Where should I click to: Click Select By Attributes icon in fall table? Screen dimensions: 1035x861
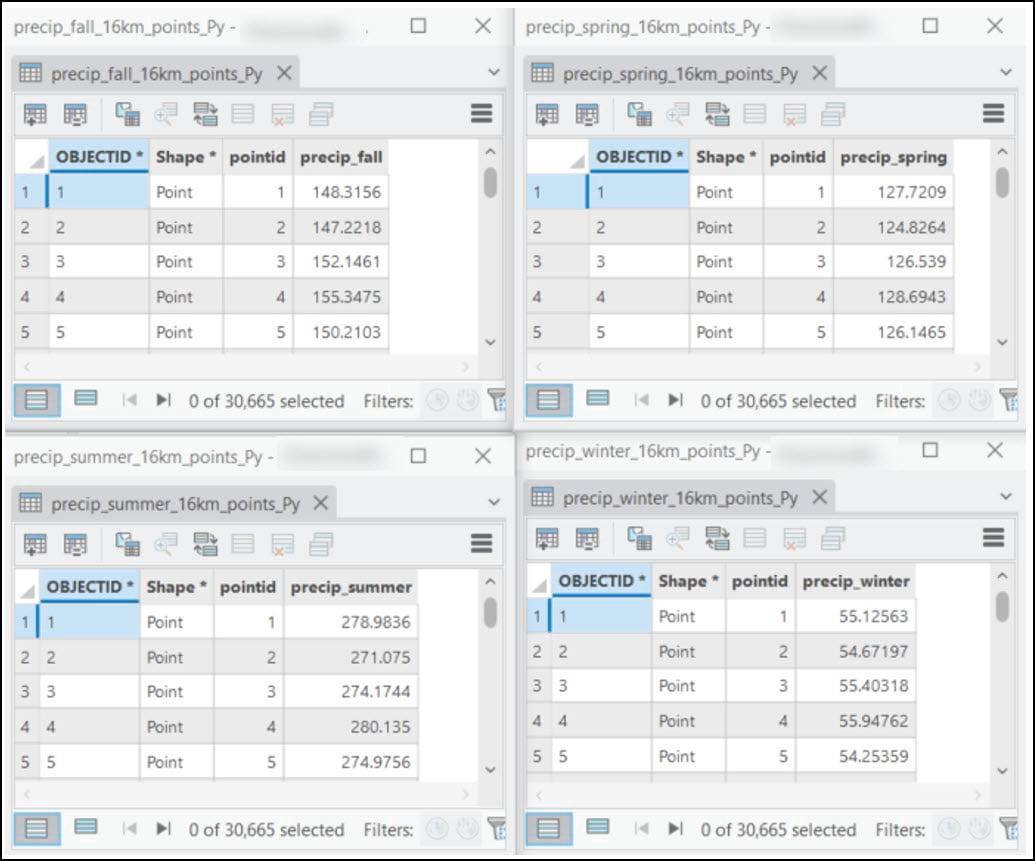coord(127,114)
